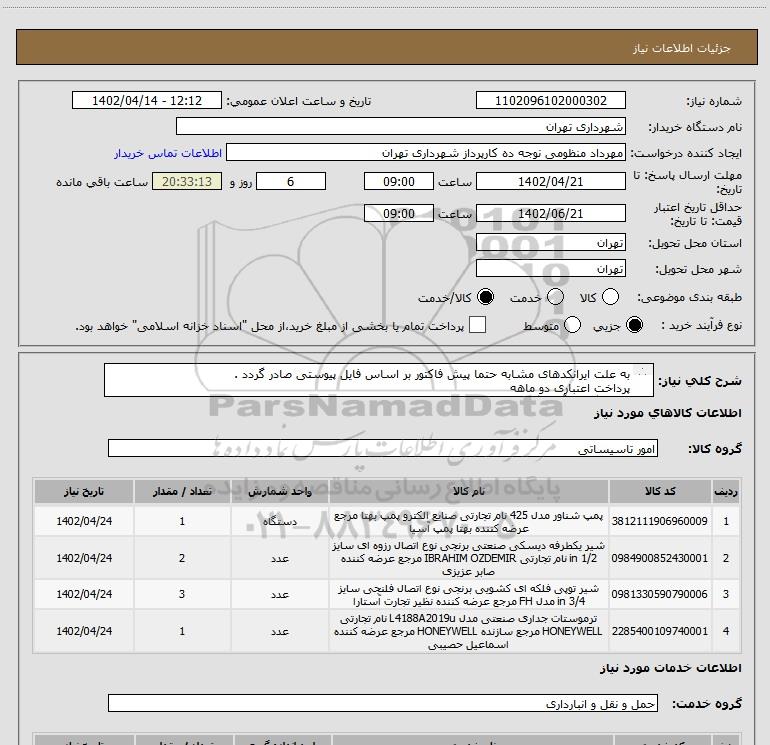This screenshot has height=745, width=770.
Task: Select the 'خدمت' radio button
Action: 555,297
